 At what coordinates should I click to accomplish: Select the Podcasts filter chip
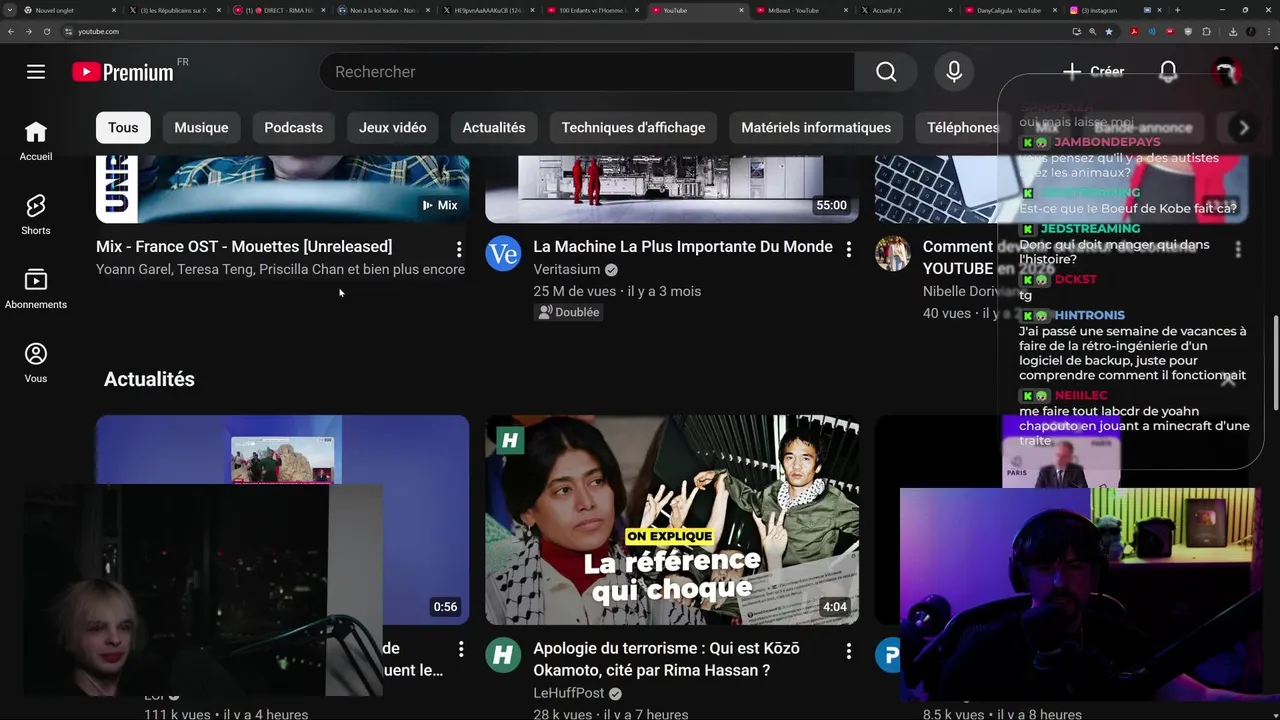[293, 127]
